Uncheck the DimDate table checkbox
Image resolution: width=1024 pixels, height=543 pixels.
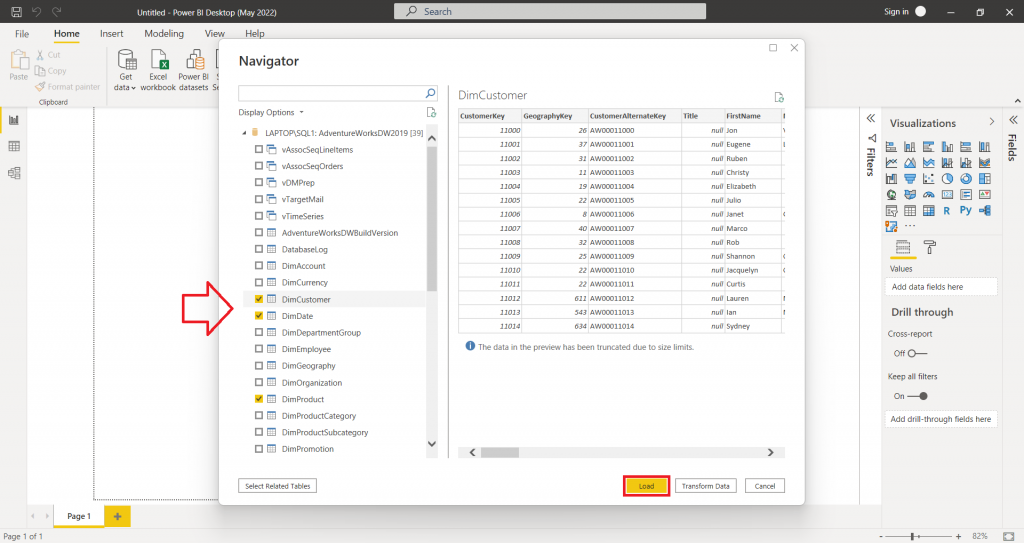click(x=259, y=316)
